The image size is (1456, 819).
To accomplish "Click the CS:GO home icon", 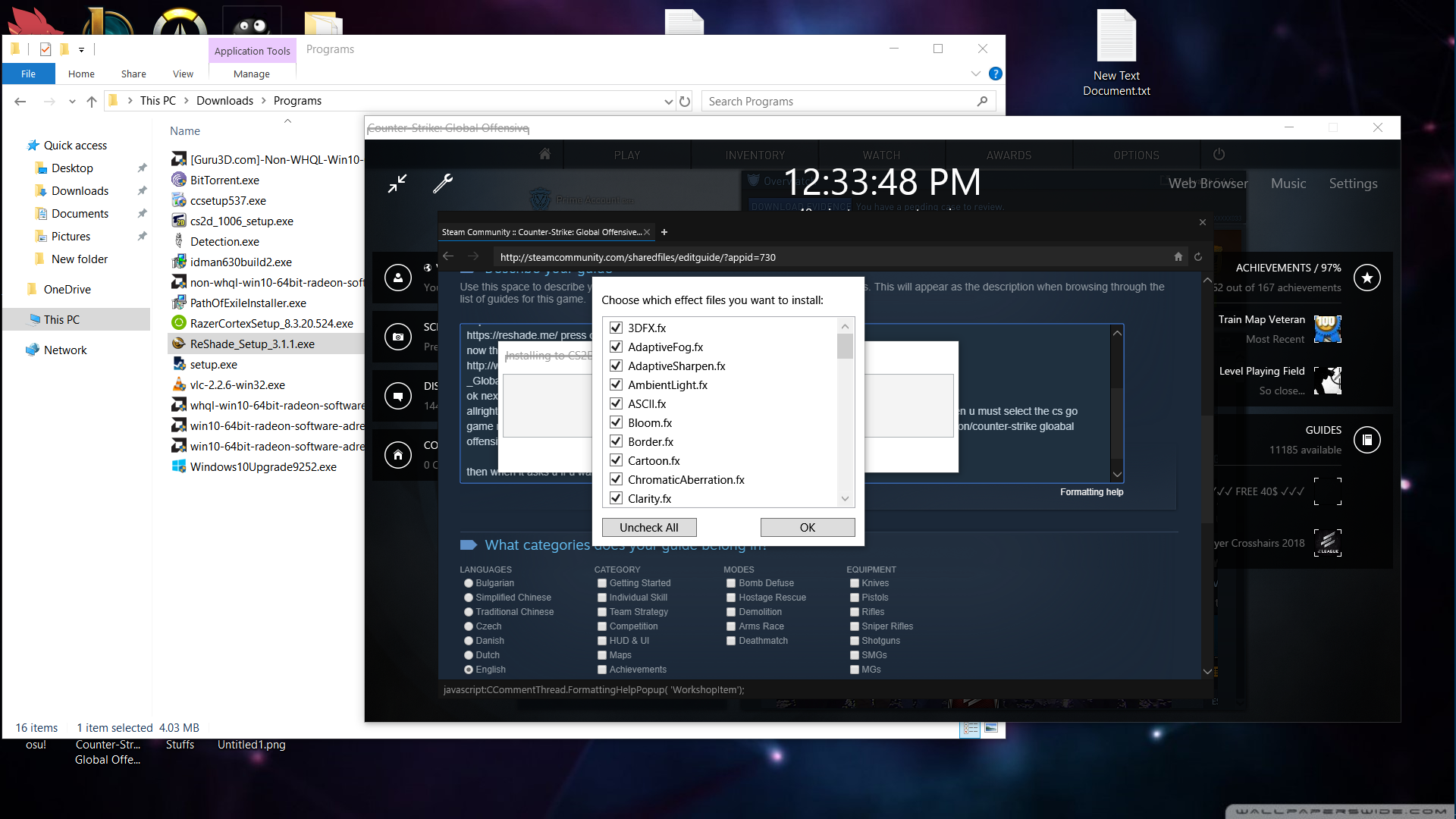I will tap(544, 155).
